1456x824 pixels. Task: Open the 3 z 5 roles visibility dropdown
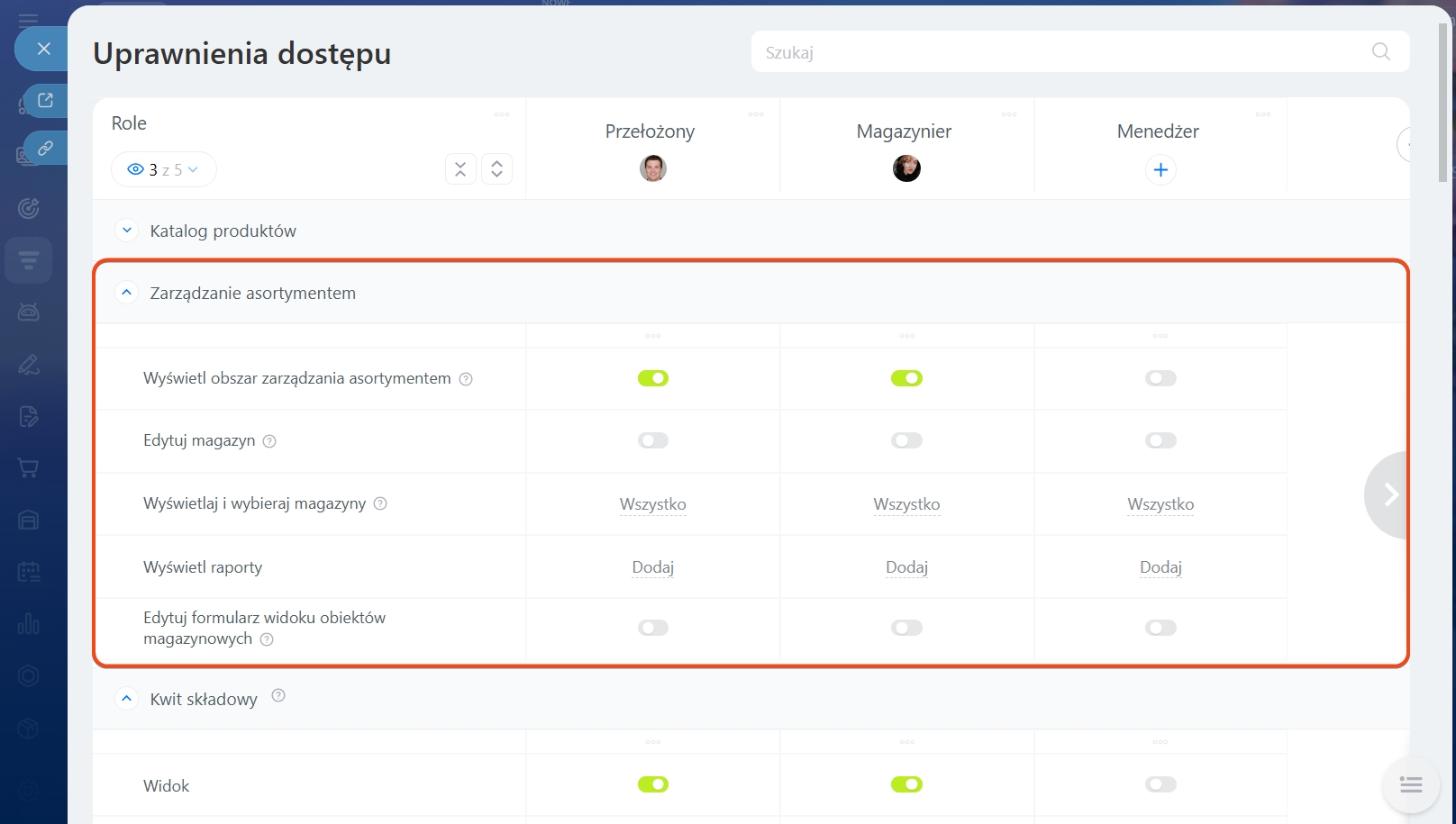[x=163, y=169]
